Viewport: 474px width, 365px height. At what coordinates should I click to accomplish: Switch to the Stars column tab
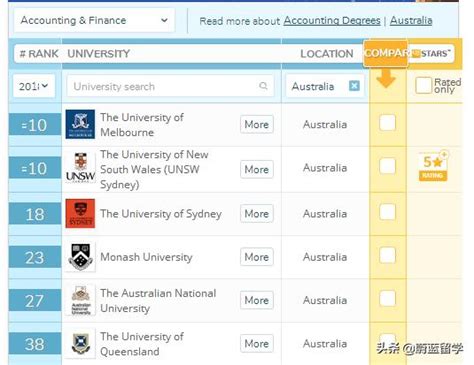click(x=432, y=53)
